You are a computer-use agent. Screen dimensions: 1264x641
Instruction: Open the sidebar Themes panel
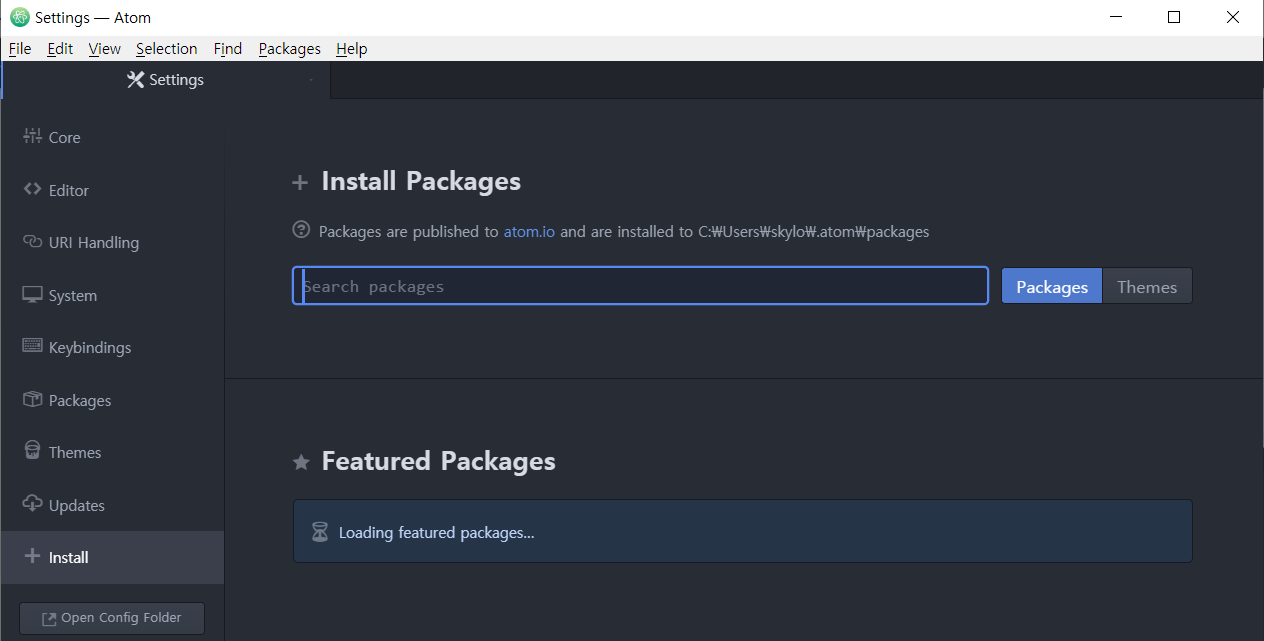coord(112,452)
